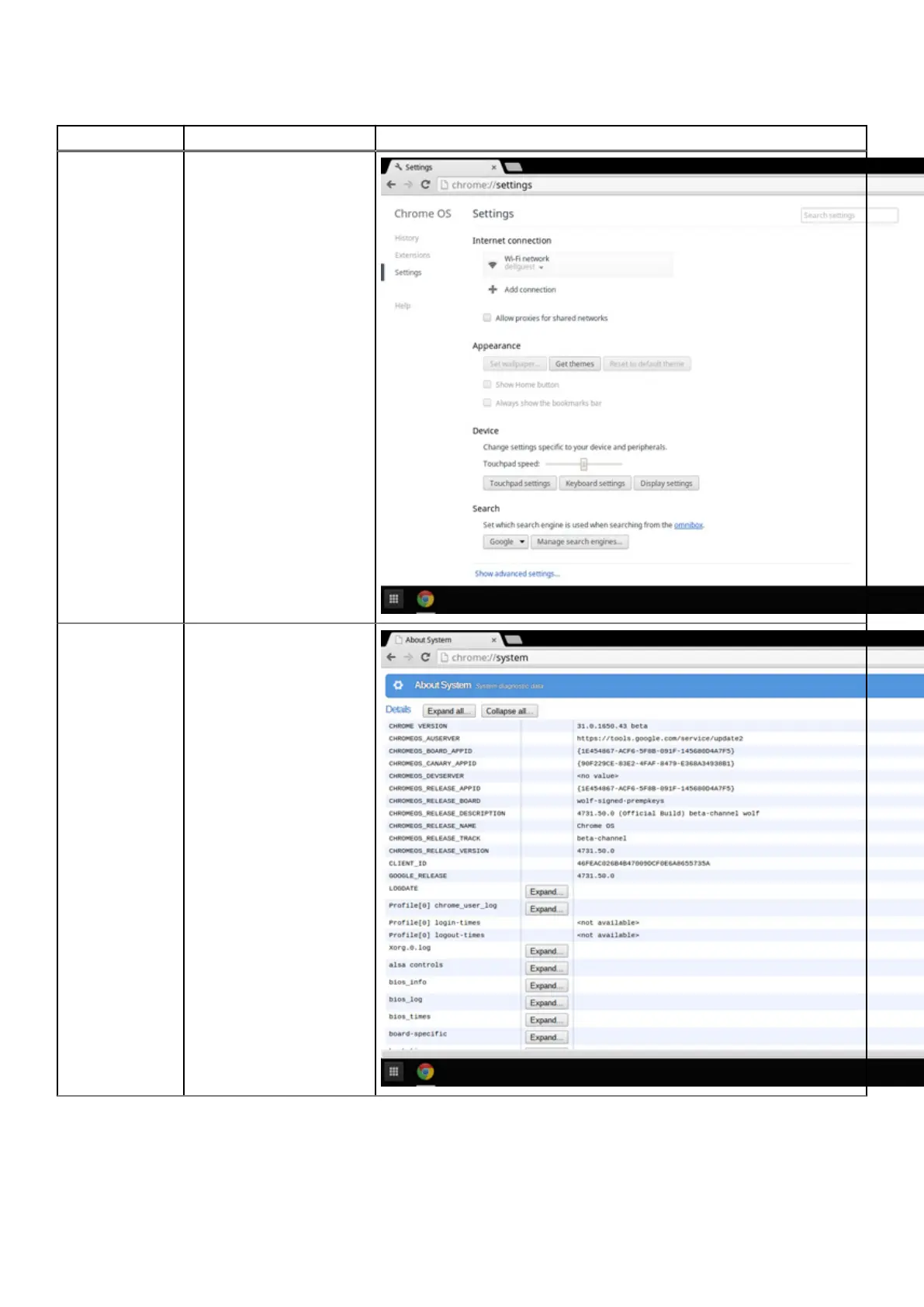This screenshot has height=1307, width=924.
Task: Click the forward arrow in the Settings window
Action: coord(408,185)
